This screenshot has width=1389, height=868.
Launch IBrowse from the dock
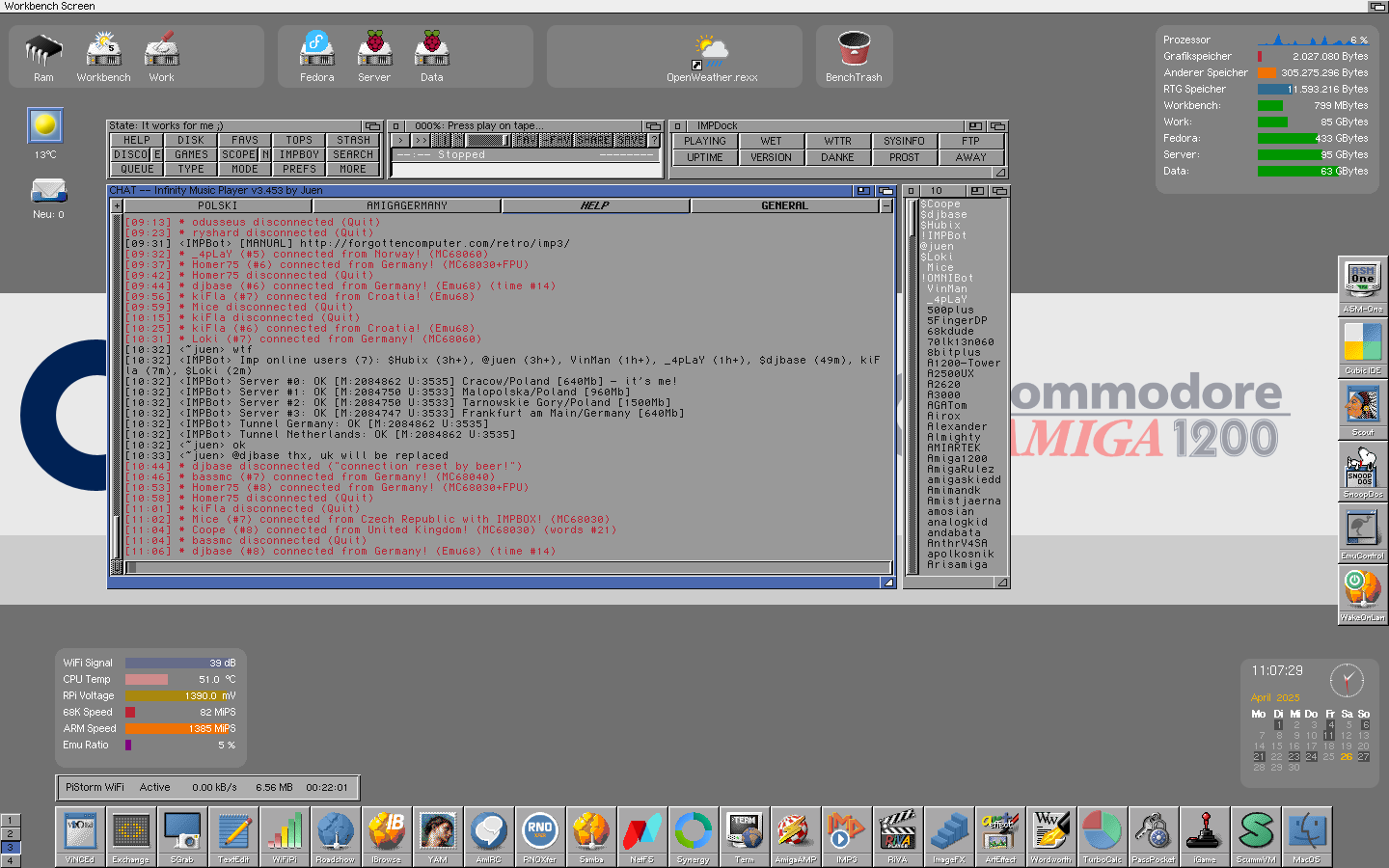[x=386, y=835]
